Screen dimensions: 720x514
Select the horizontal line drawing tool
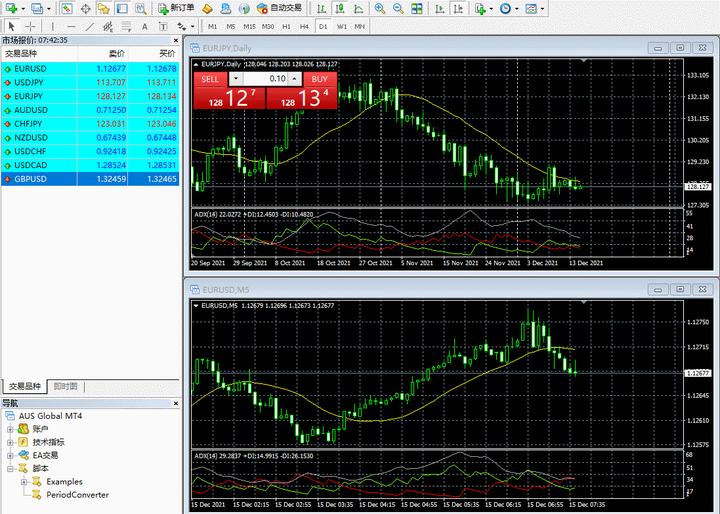(x=71, y=27)
